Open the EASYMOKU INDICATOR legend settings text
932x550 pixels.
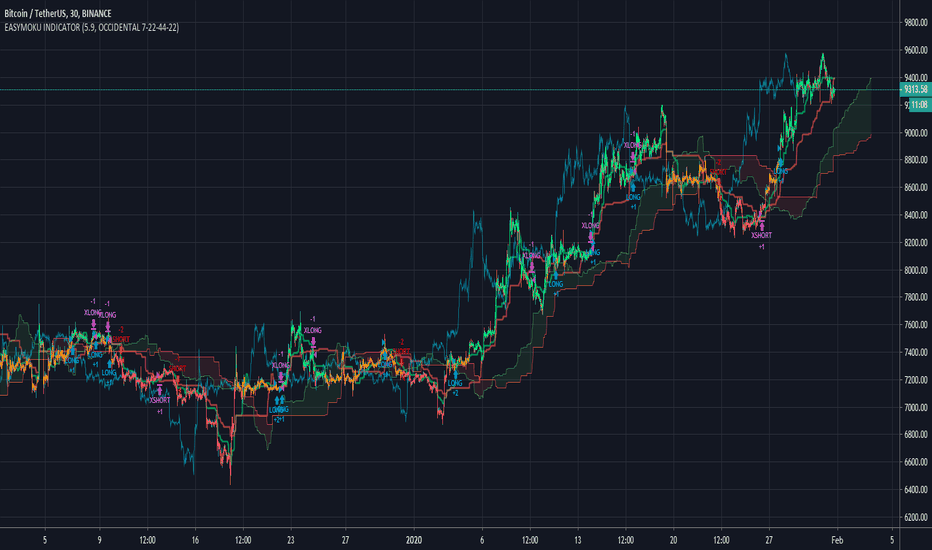92,27
